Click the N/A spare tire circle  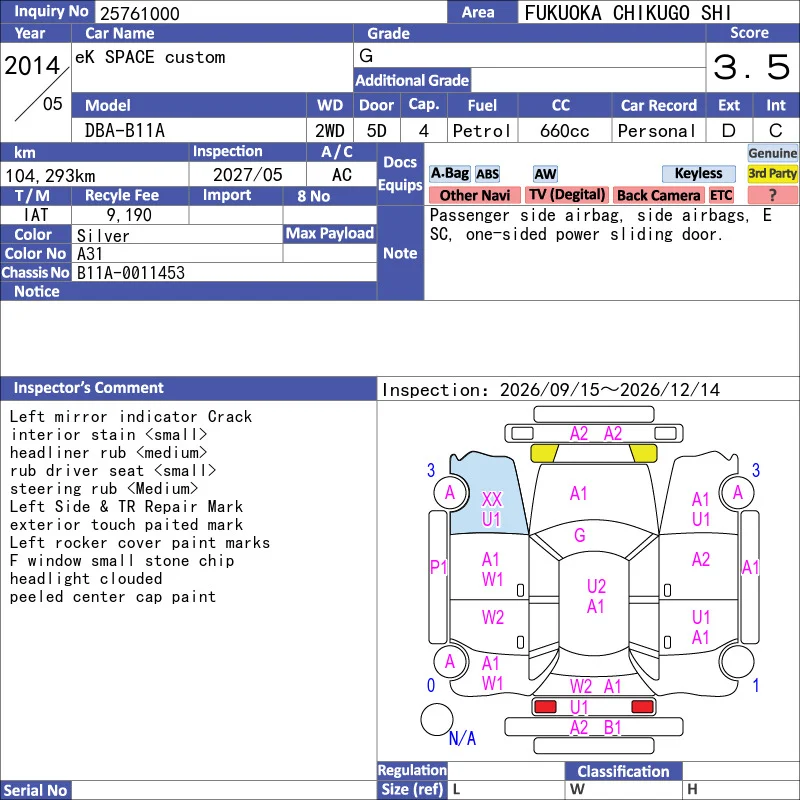(x=437, y=719)
